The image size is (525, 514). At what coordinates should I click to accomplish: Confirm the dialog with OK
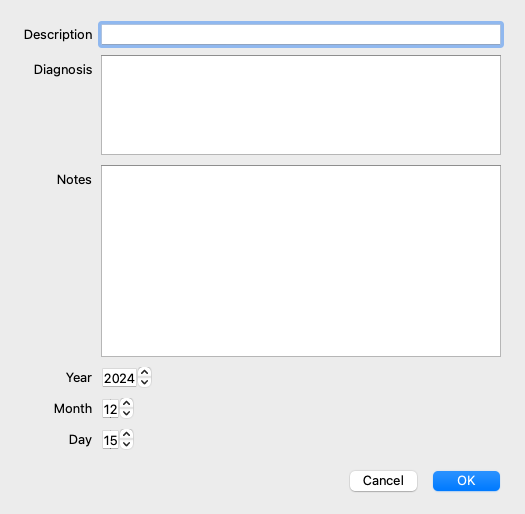(x=466, y=481)
